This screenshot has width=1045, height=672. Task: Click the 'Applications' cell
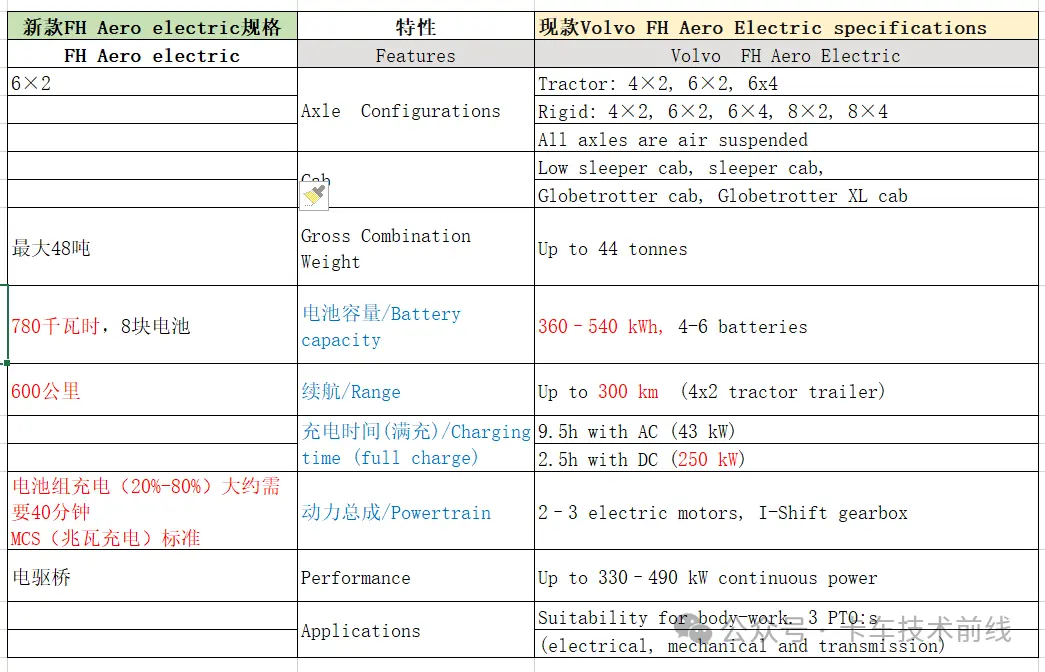(416, 630)
